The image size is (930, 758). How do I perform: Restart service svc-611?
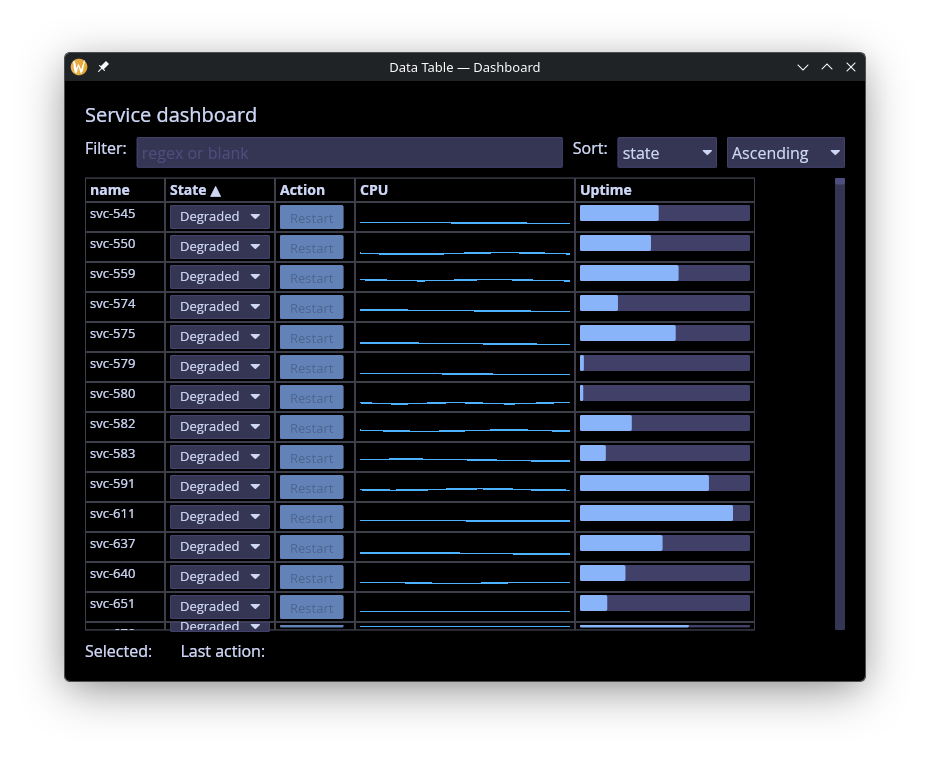(x=312, y=517)
